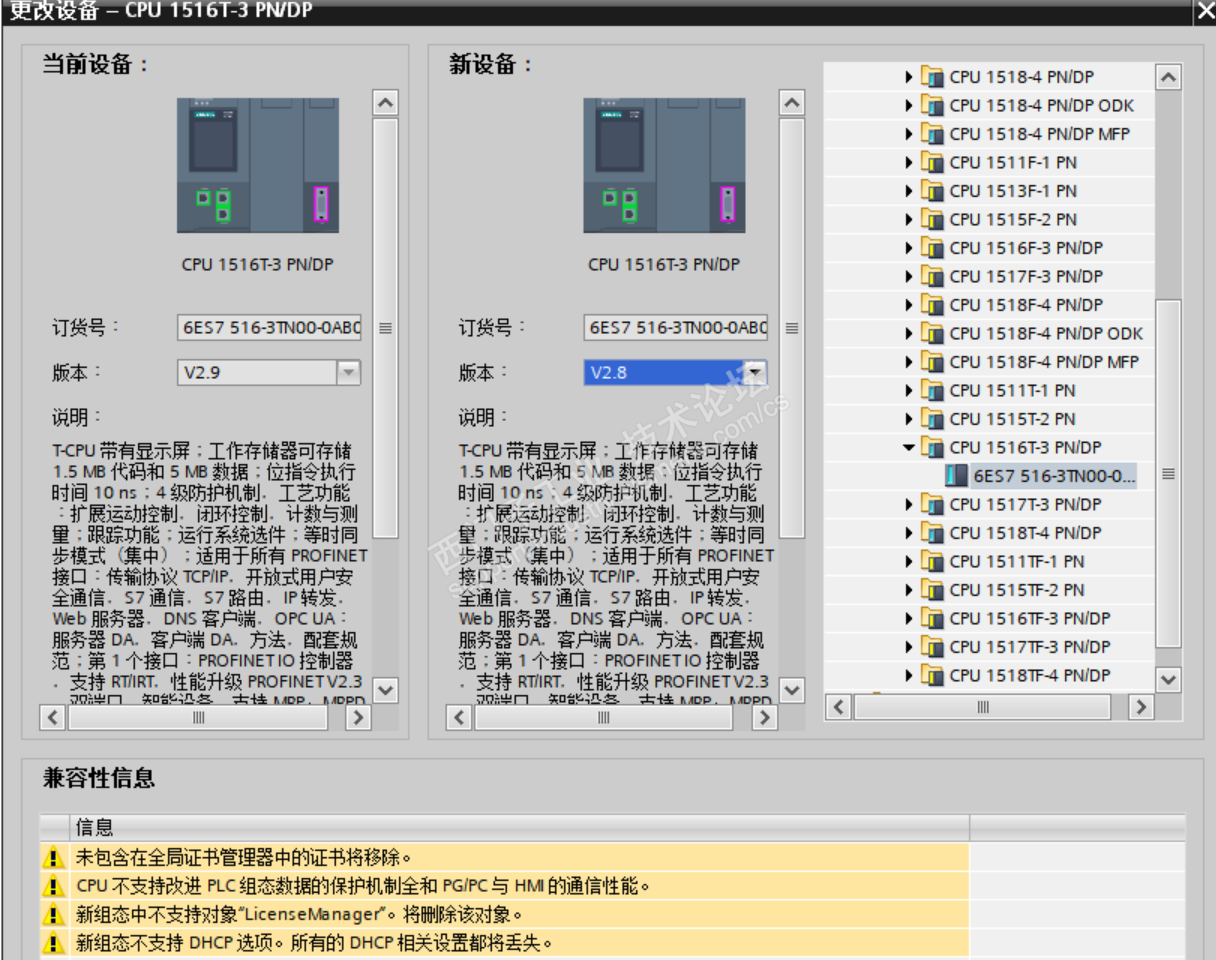Click the CPU 1516F-3 PN/DP folder icon
1216x960 pixels.
[x=932, y=248]
